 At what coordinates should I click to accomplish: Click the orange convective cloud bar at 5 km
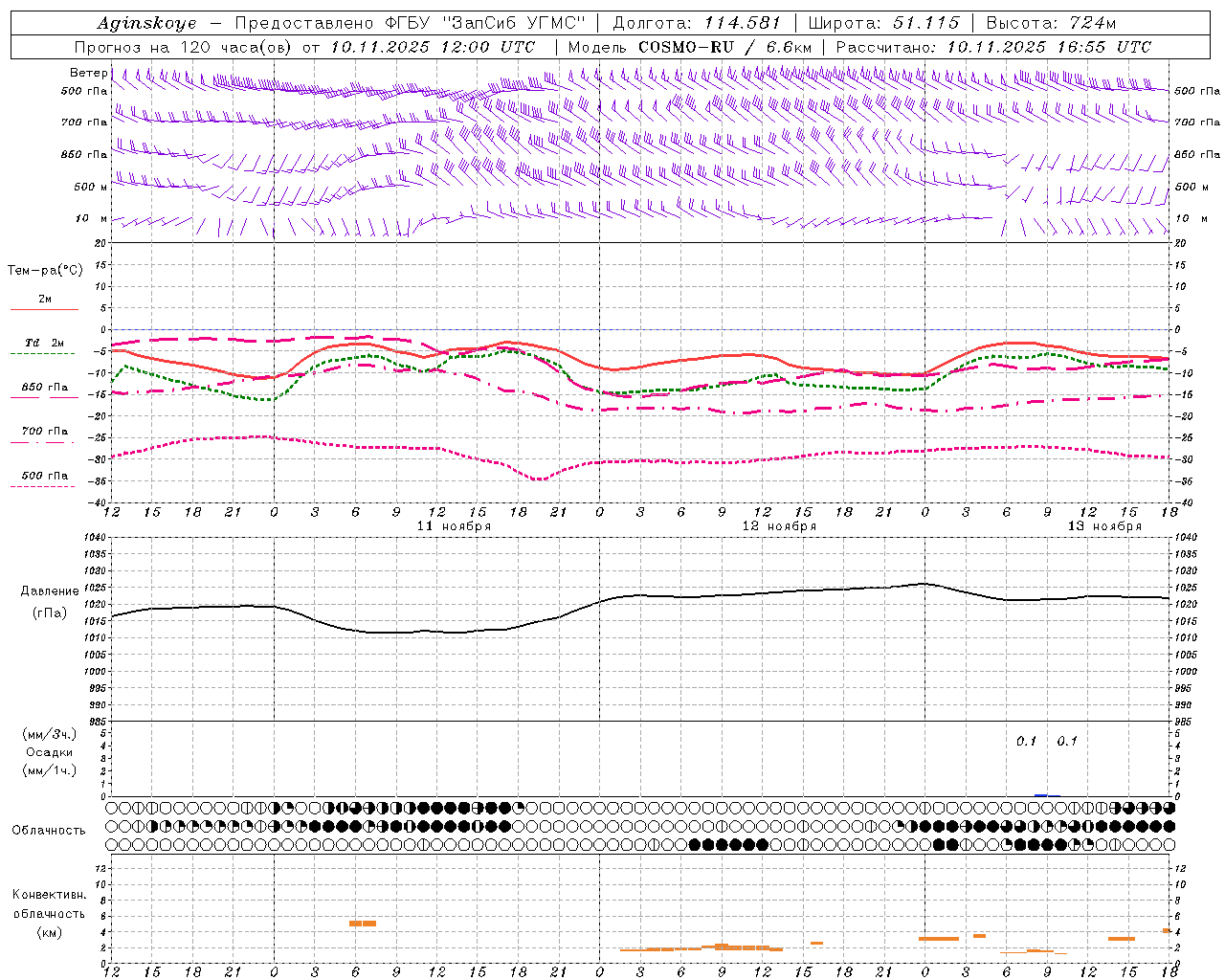point(363,924)
